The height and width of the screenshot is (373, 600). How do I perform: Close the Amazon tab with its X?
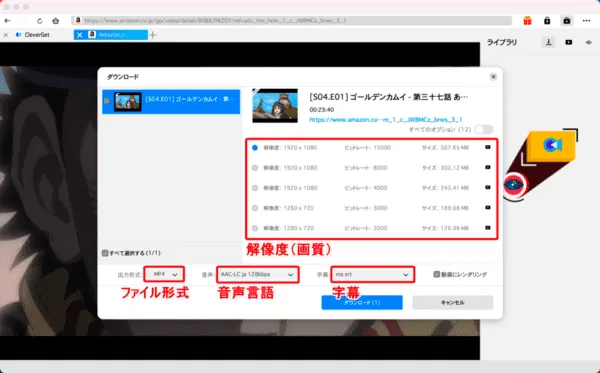[x=79, y=35]
